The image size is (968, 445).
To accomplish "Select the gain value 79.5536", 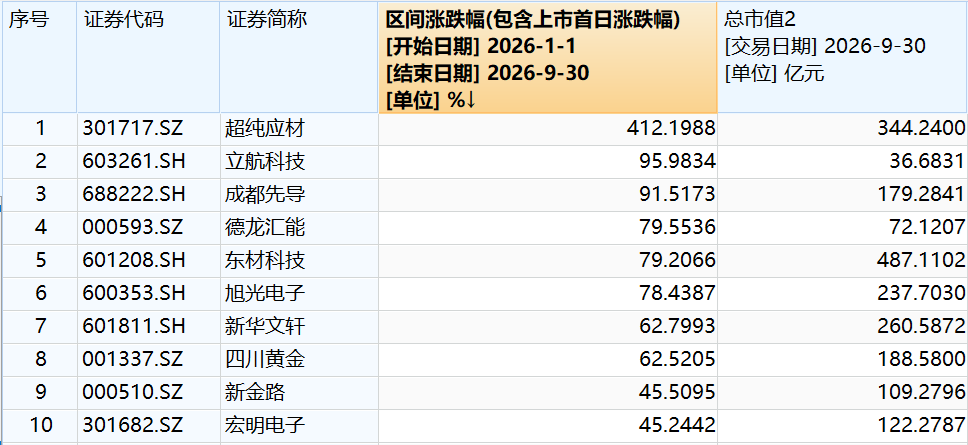I will (676, 228).
